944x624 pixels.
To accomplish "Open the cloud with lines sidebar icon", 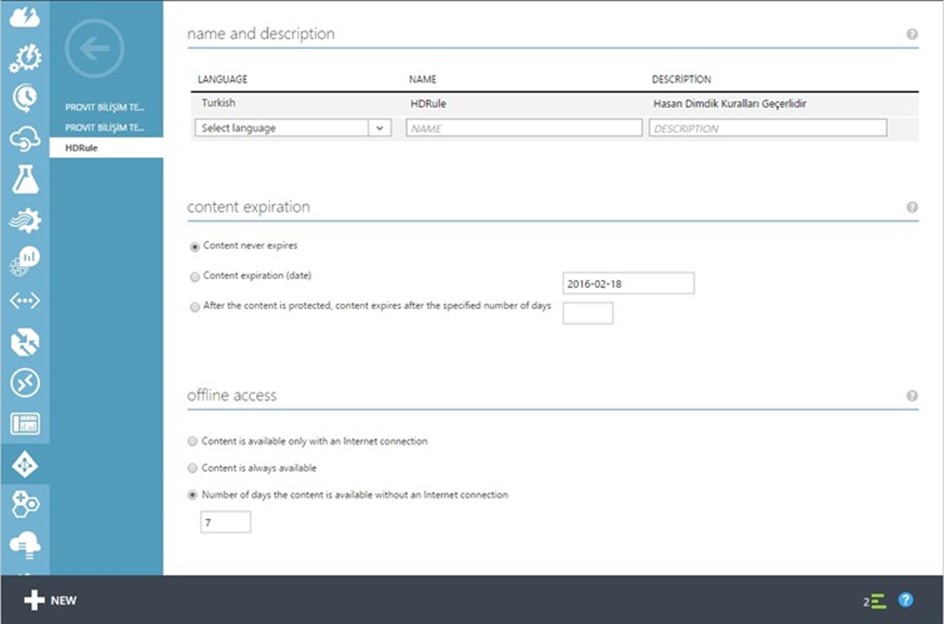I will [25, 544].
